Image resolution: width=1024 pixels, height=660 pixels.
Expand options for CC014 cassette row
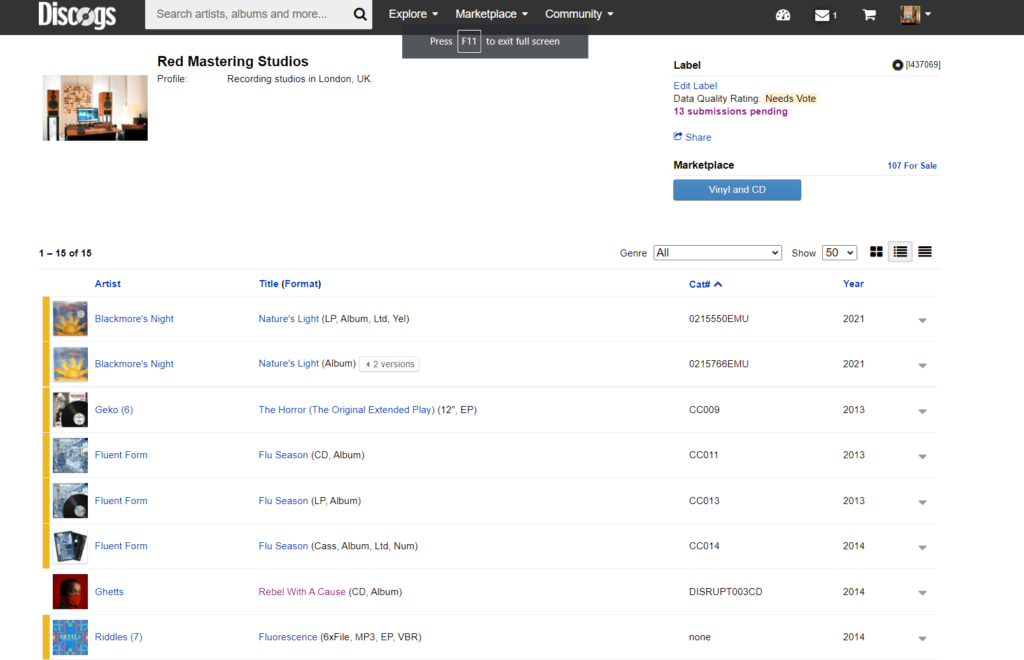(922, 547)
